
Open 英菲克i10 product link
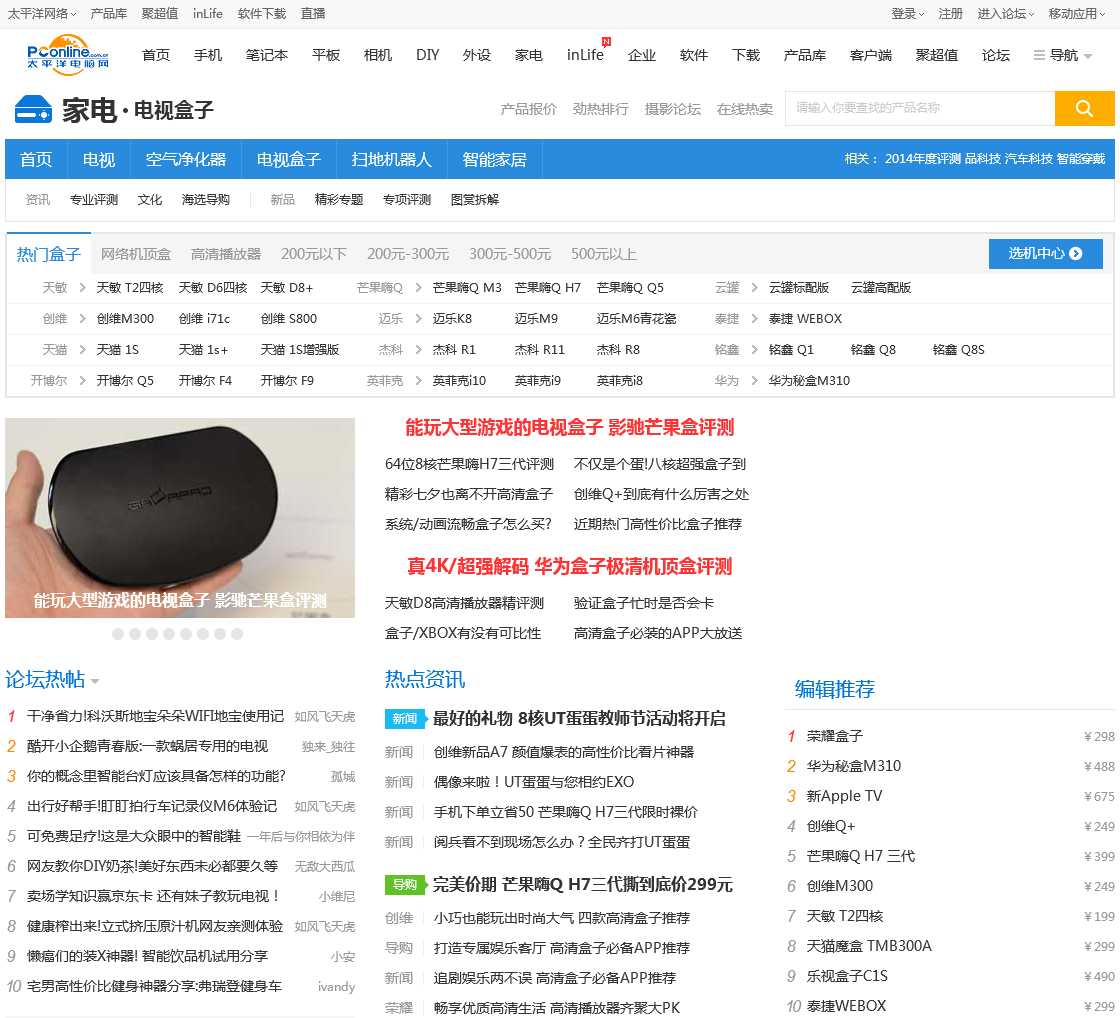459,381
